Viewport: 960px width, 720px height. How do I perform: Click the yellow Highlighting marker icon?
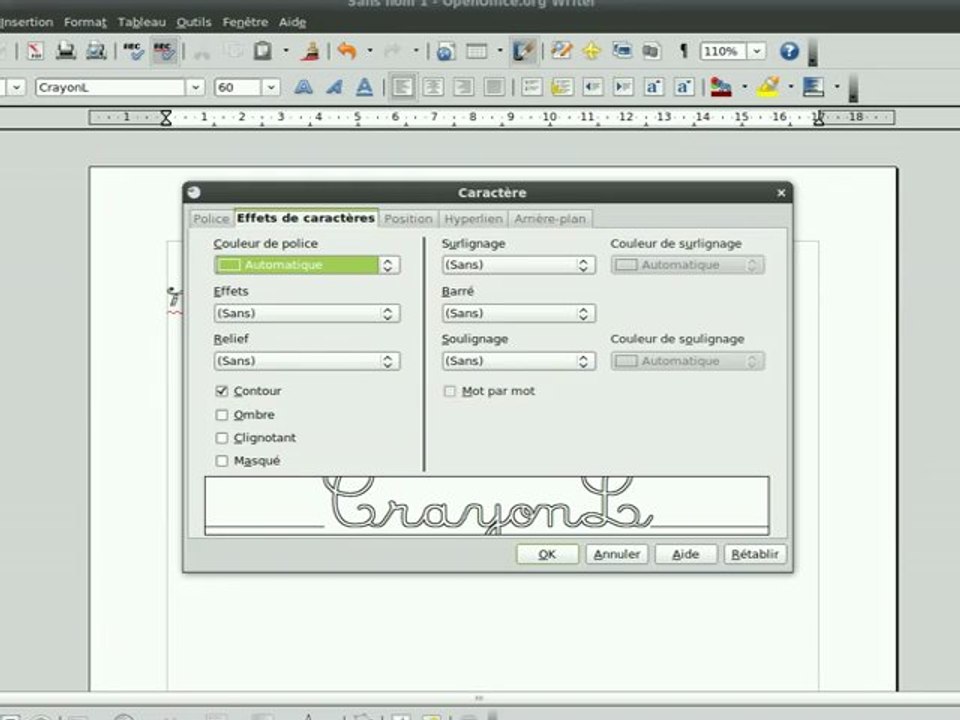768,87
